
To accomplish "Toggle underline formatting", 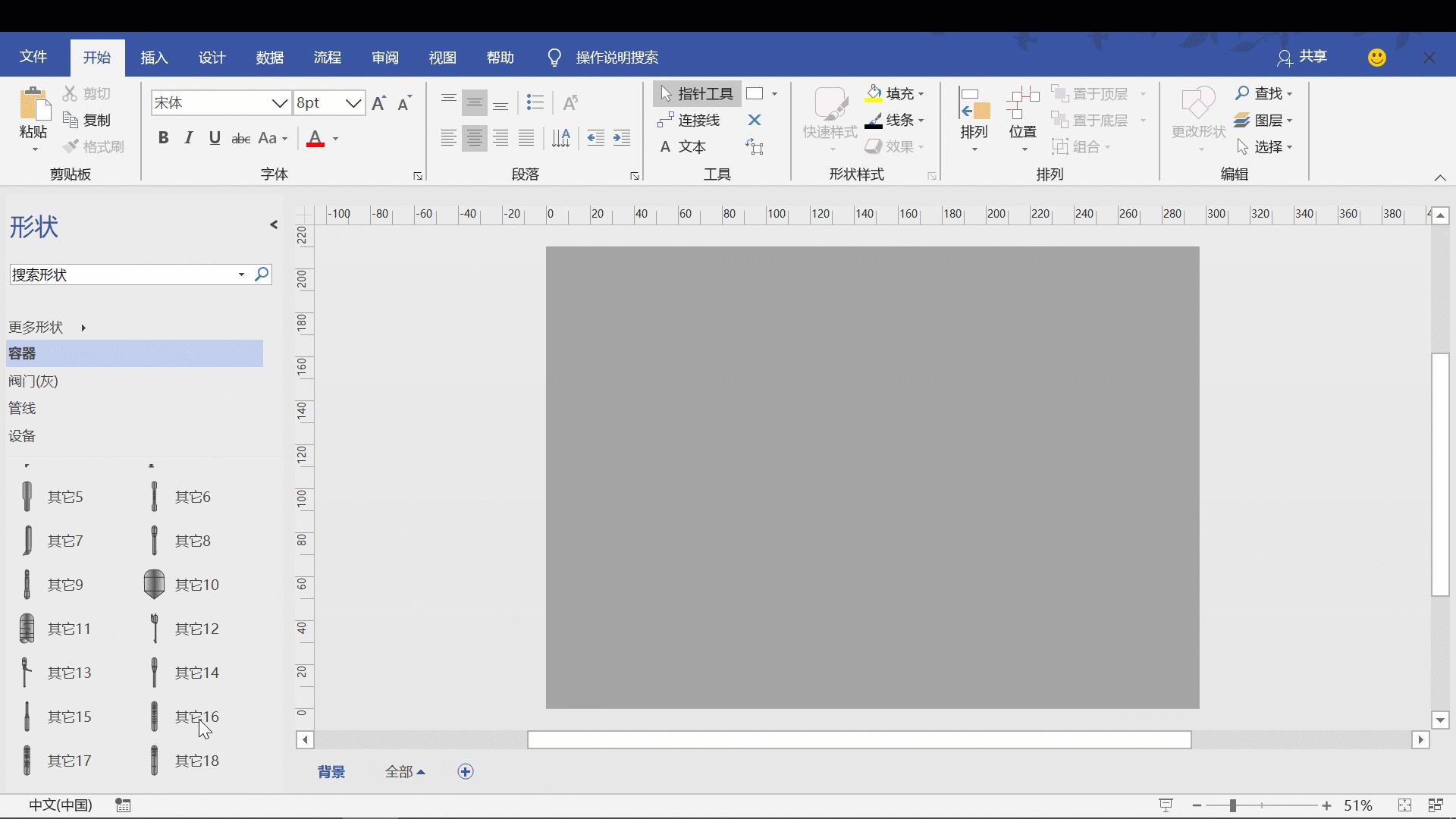I will (x=215, y=137).
